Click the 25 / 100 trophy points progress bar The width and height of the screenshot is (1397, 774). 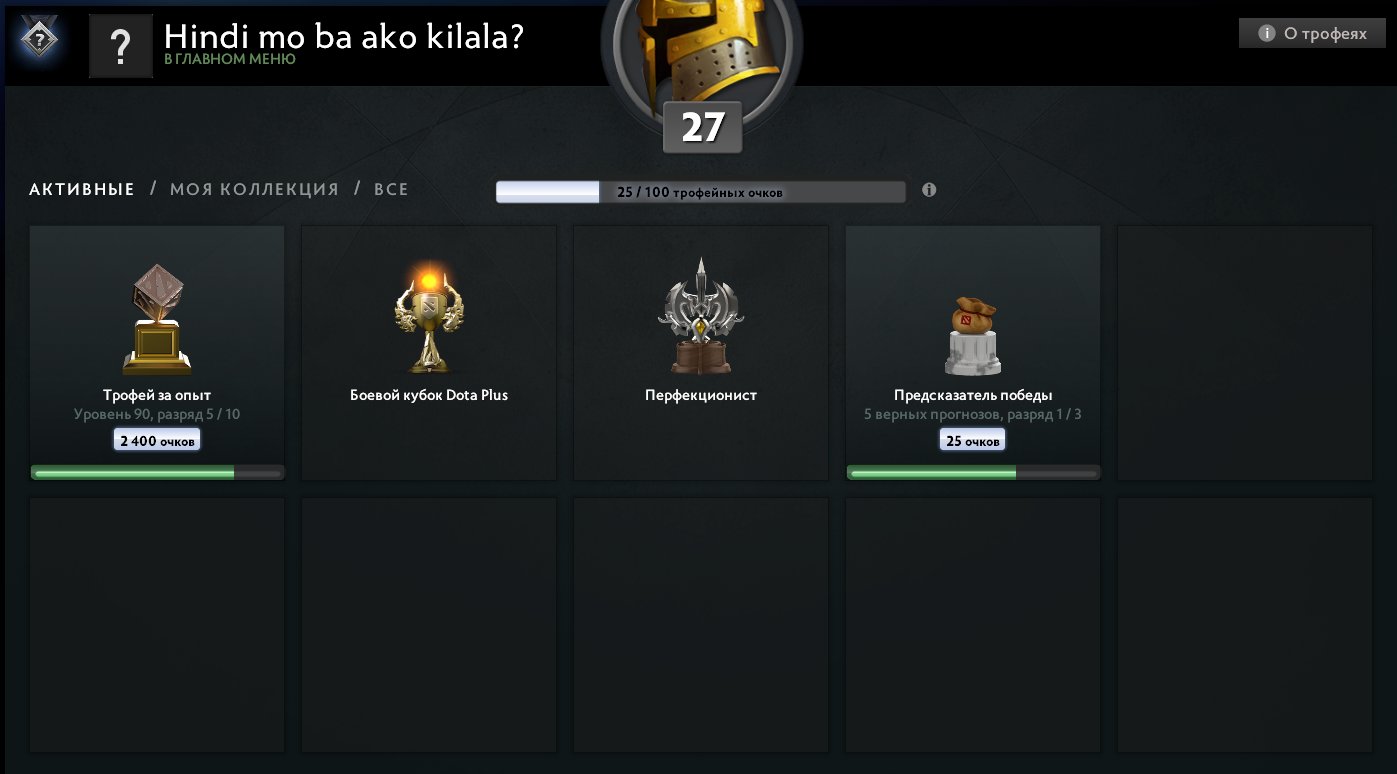pyautogui.click(x=701, y=192)
